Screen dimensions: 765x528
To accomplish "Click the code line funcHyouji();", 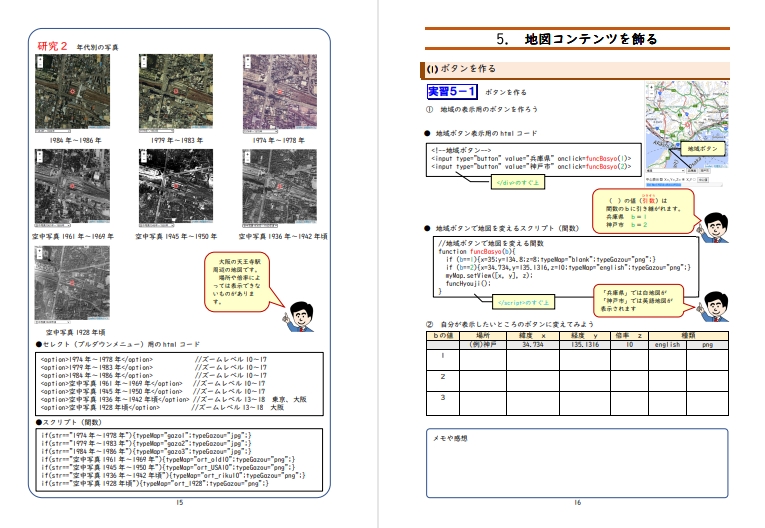I will (x=468, y=284).
